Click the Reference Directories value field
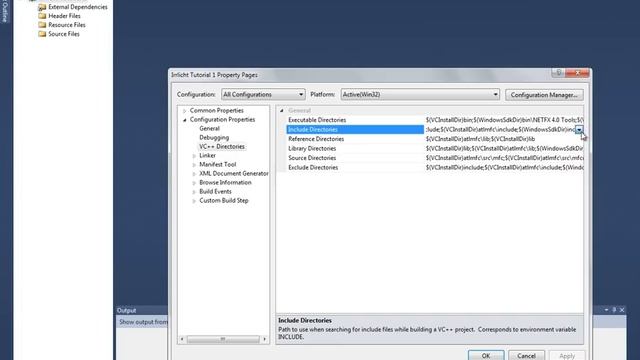Image resolution: width=640 pixels, height=360 pixels. click(x=504, y=139)
